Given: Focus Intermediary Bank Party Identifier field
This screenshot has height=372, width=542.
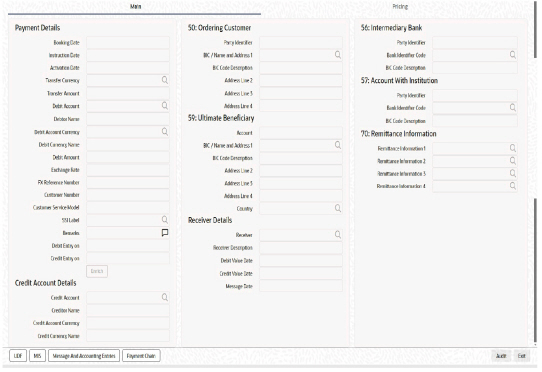Looking at the screenshot, I should (x=475, y=43).
